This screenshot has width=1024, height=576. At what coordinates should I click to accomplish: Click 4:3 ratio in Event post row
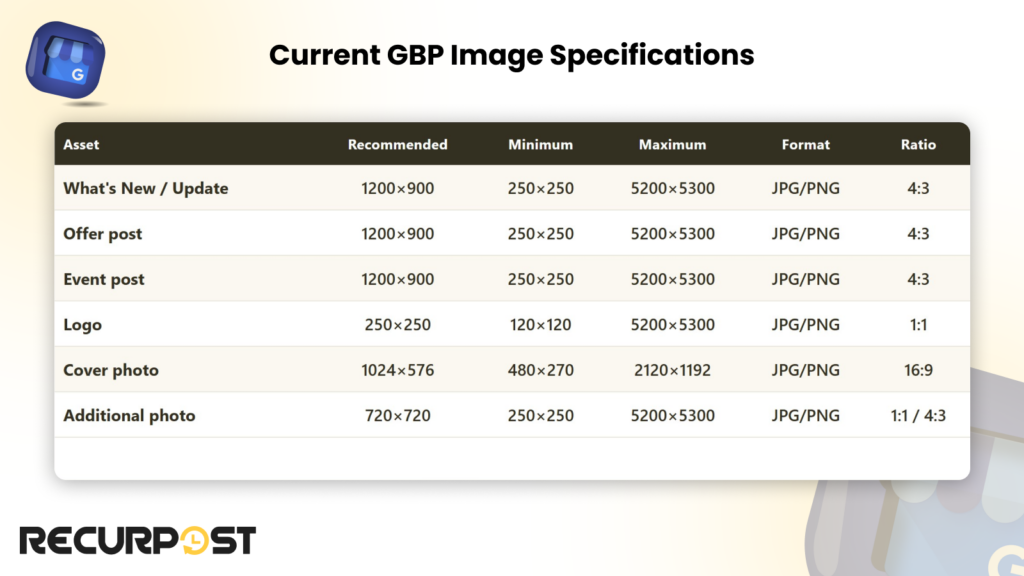click(918, 279)
